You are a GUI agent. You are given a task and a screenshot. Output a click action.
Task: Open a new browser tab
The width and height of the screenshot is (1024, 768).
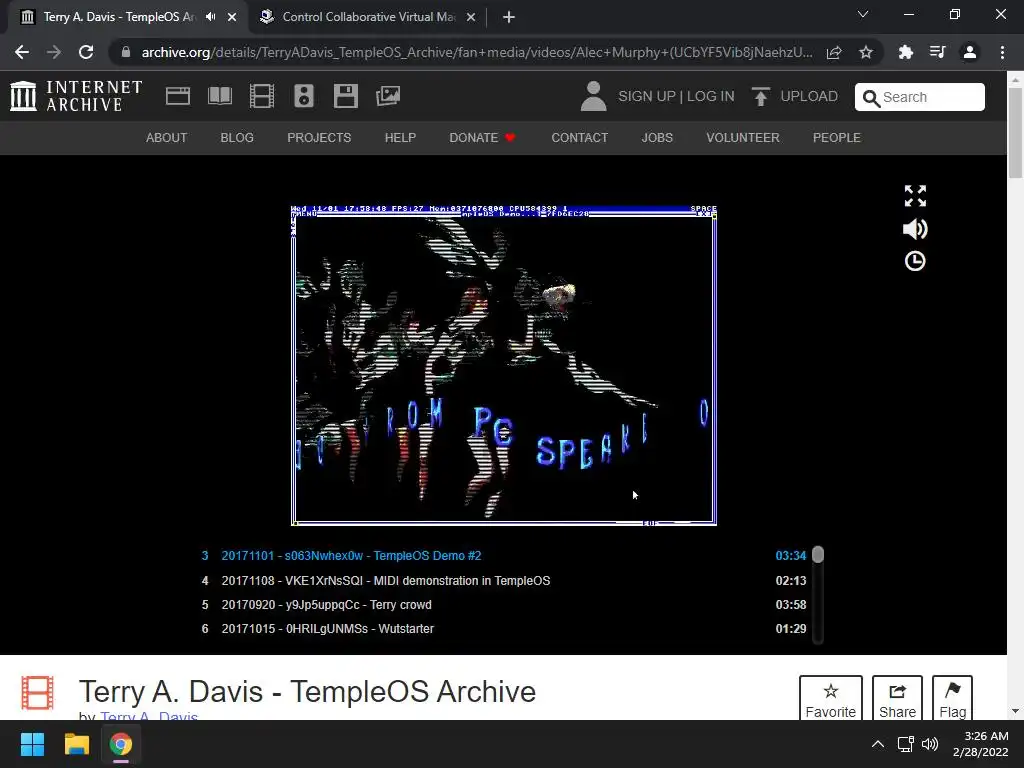(509, 18)
